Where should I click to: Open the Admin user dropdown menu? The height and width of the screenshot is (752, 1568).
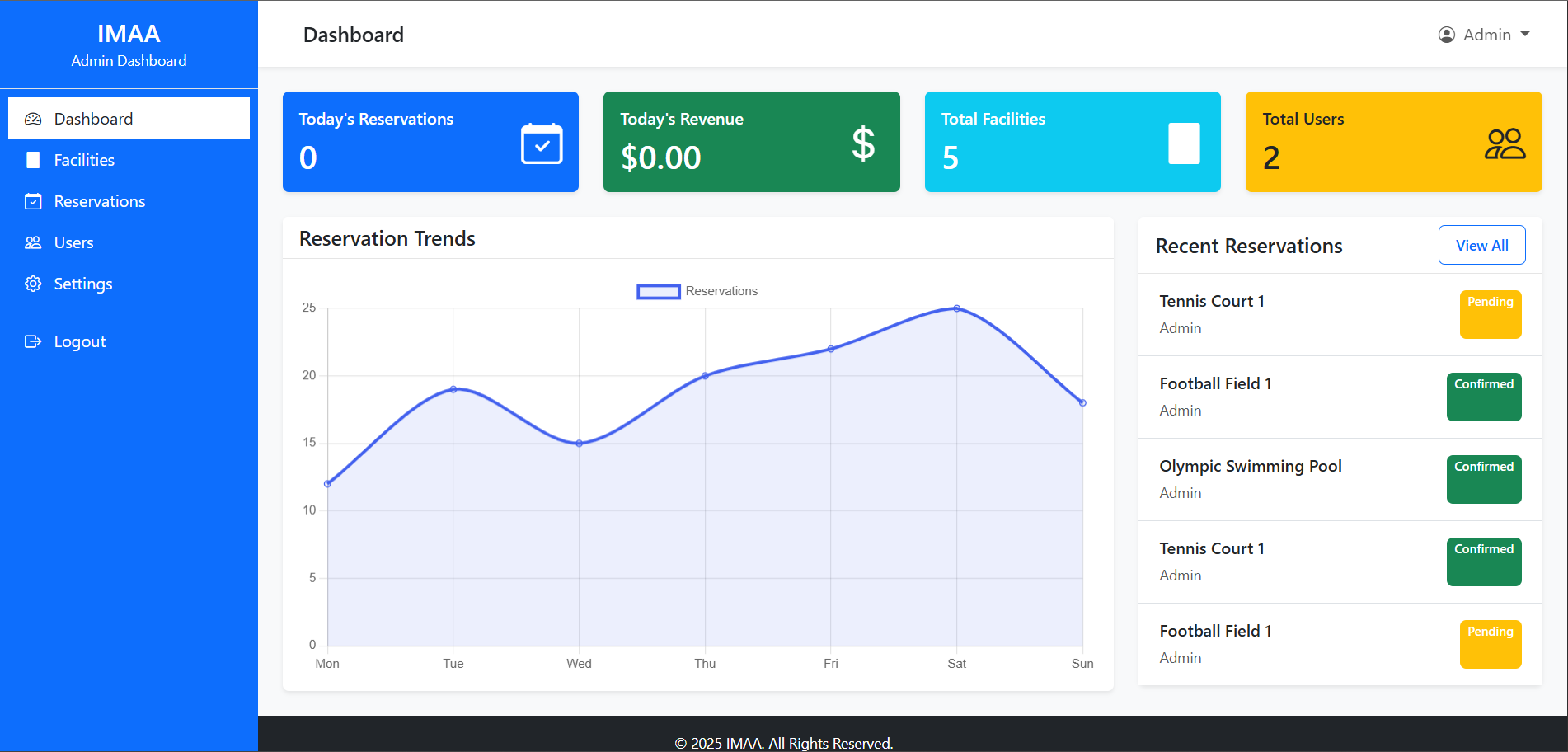tap(1484, 35)
